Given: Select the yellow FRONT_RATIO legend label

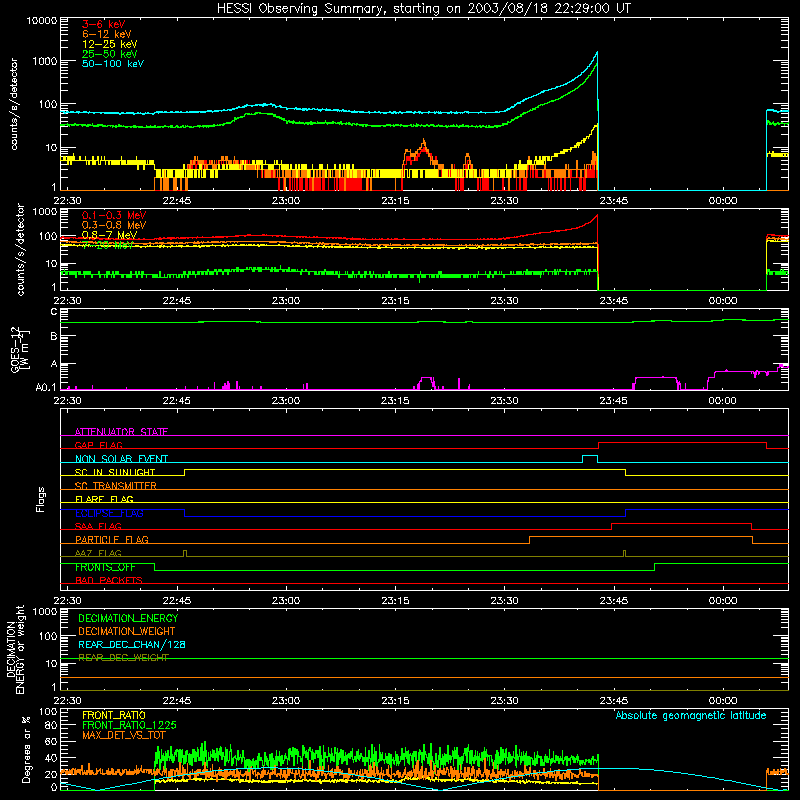Looking at the screenshot, I should coord(114,715).
